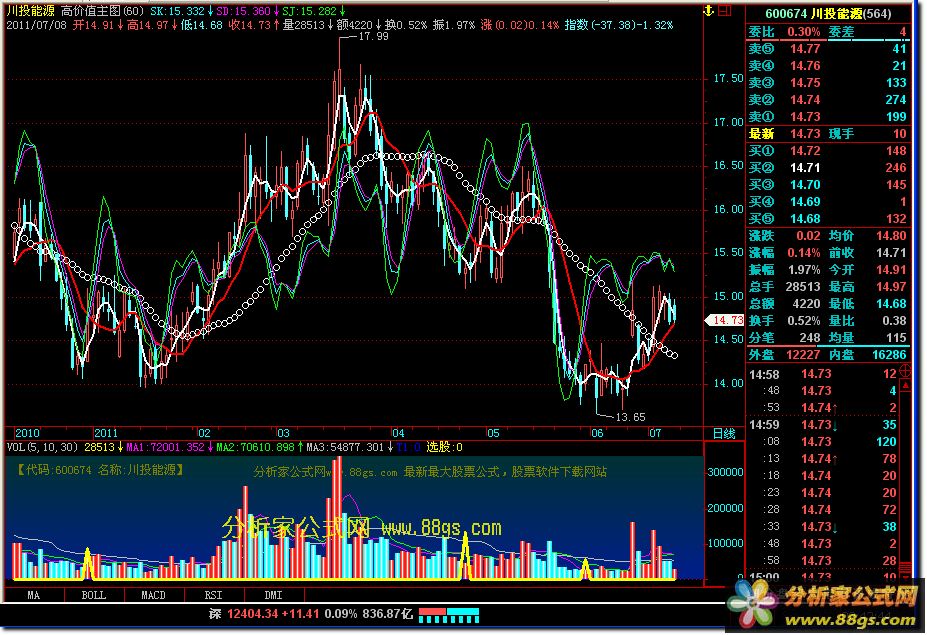Click the 日线 period label

pyautogui.click(x=724, y=433)
